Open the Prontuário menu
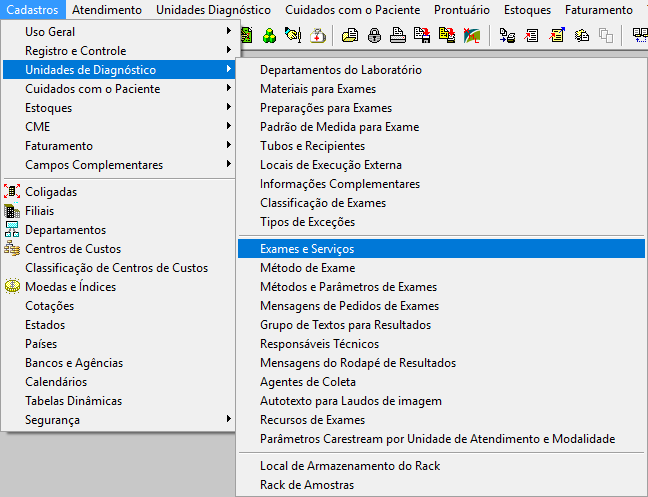Screen dimensions: 648x497 462,10
